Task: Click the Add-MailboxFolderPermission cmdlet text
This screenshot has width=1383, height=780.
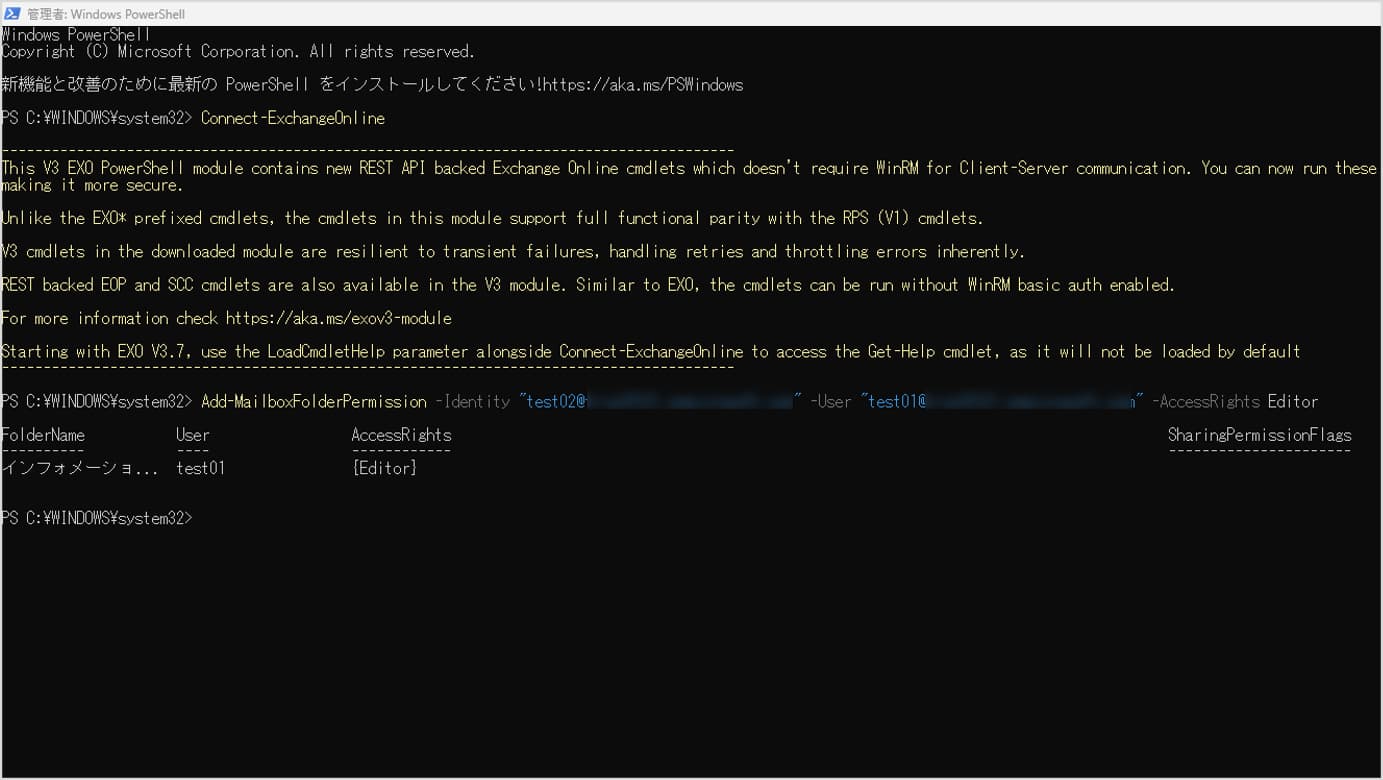Action: pyautogui.click(x=313, y=401)
